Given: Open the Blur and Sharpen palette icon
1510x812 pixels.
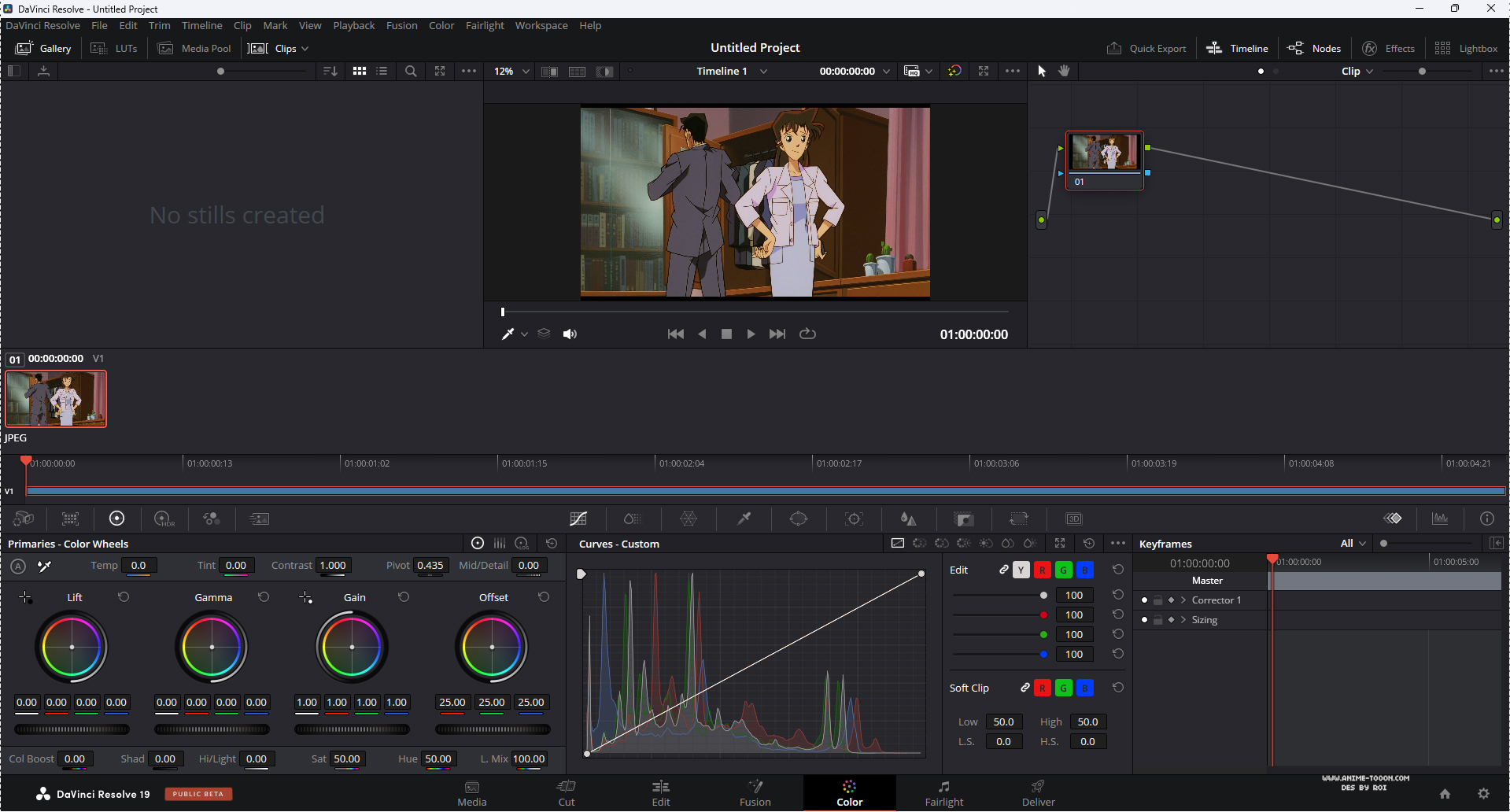Looking at the screenshot, I should (909, 519).
